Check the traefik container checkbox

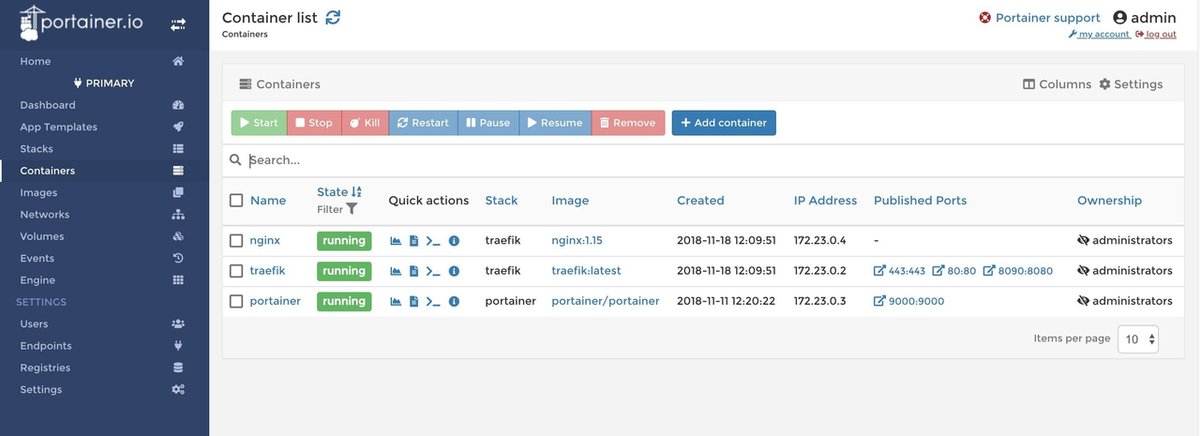tap(236, 271)
